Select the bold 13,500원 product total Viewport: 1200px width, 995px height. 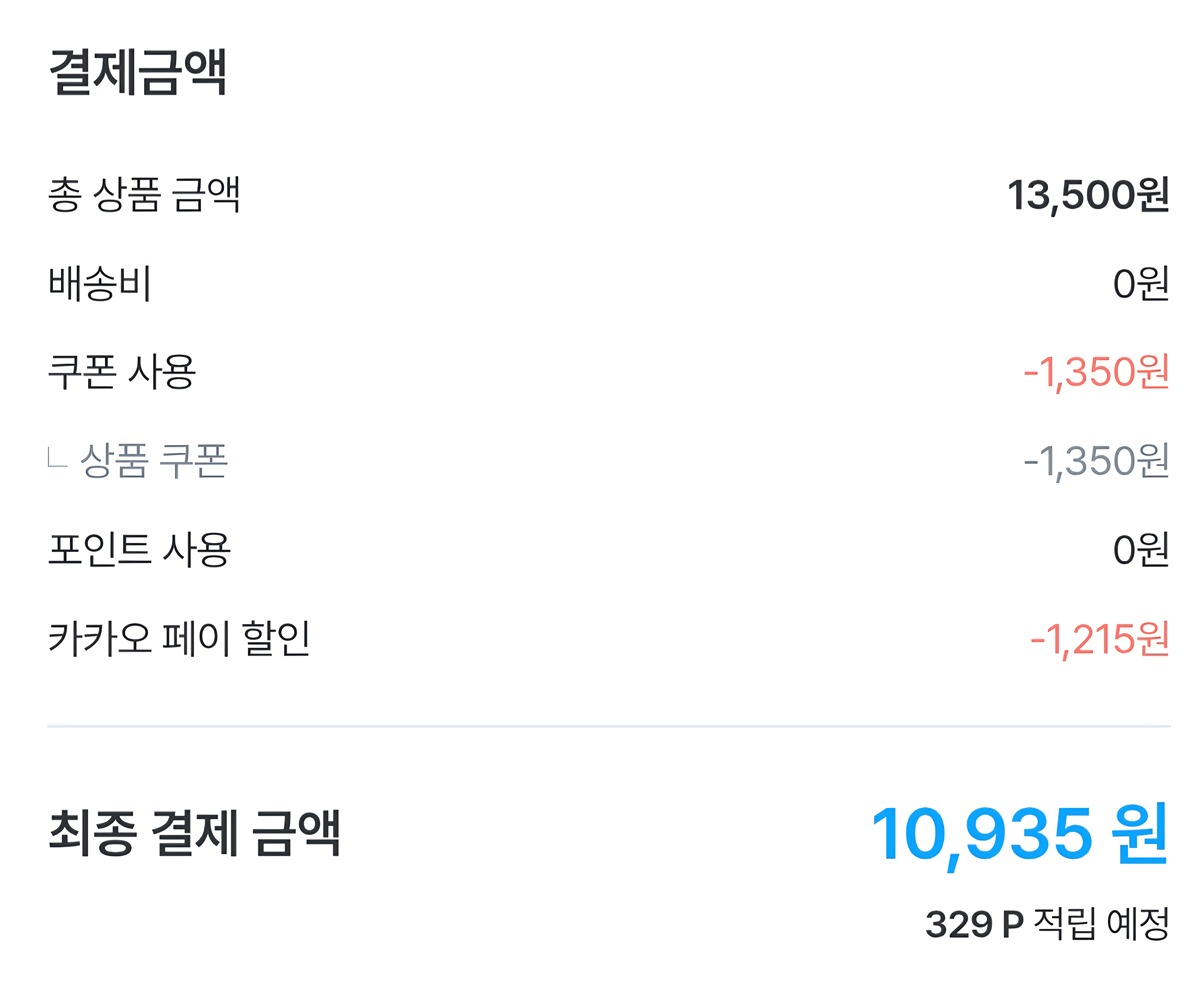[1088, 195]
